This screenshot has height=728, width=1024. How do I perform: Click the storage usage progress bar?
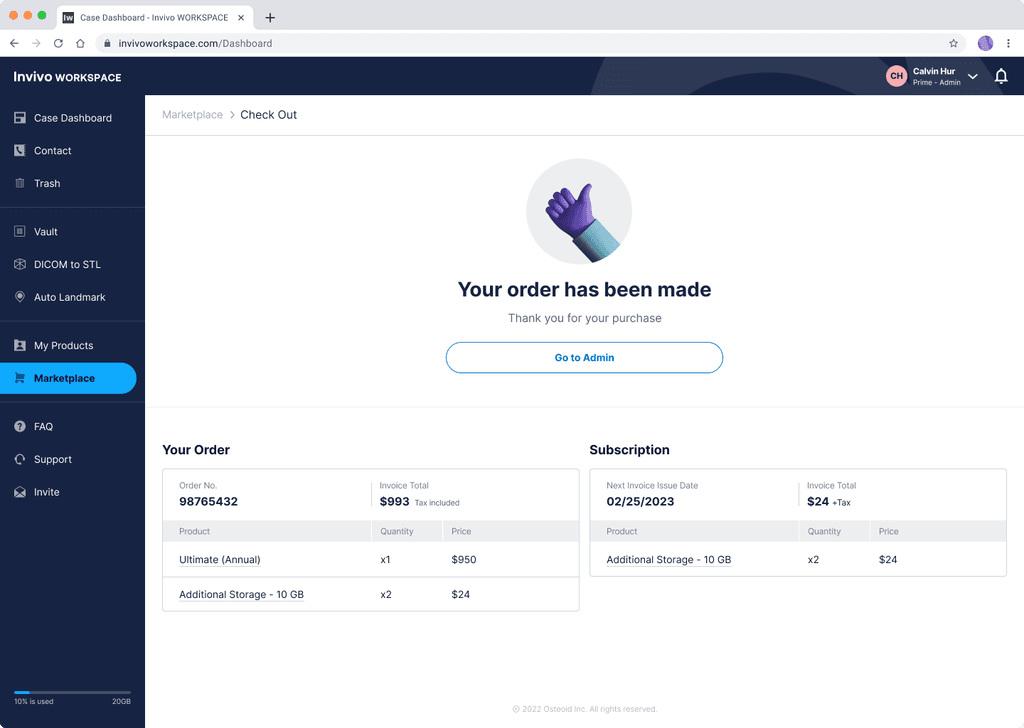coord(72,692)
